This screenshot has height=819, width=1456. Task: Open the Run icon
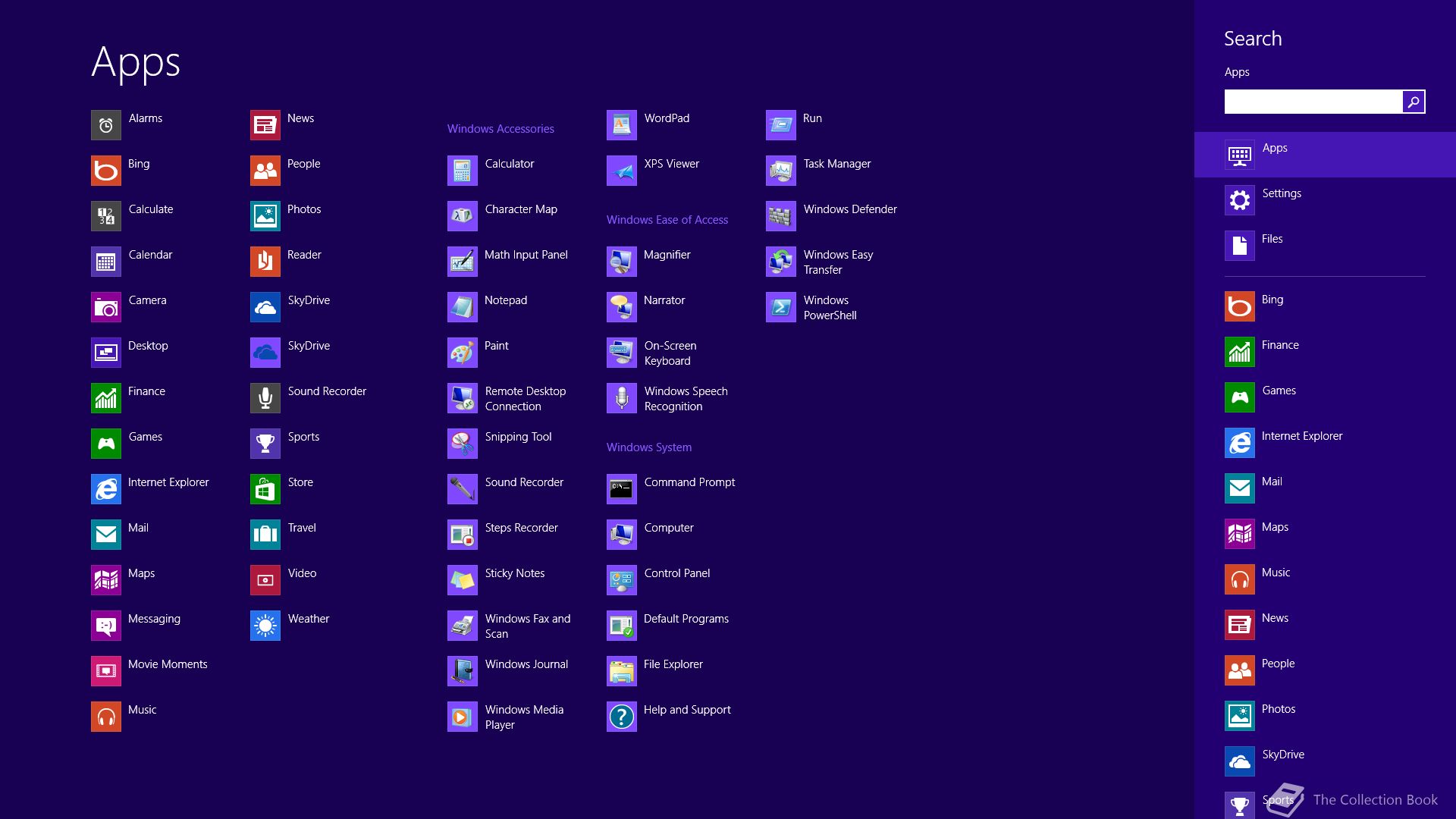point(781,125)
